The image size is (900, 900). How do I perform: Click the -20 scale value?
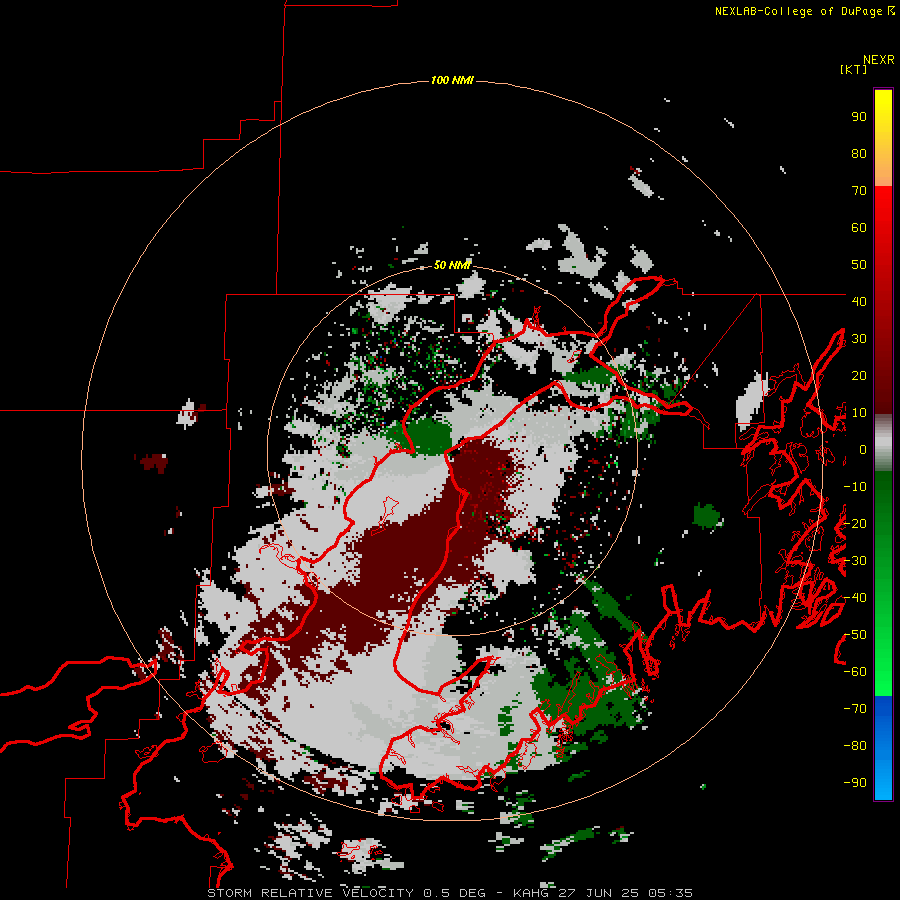point(855,524)
